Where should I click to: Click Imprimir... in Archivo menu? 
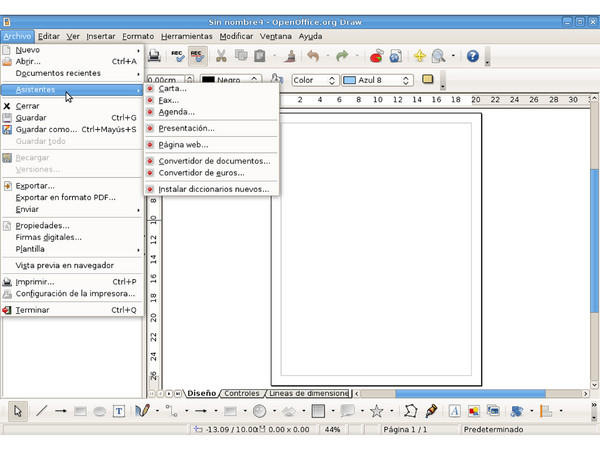tap(72, 282)
